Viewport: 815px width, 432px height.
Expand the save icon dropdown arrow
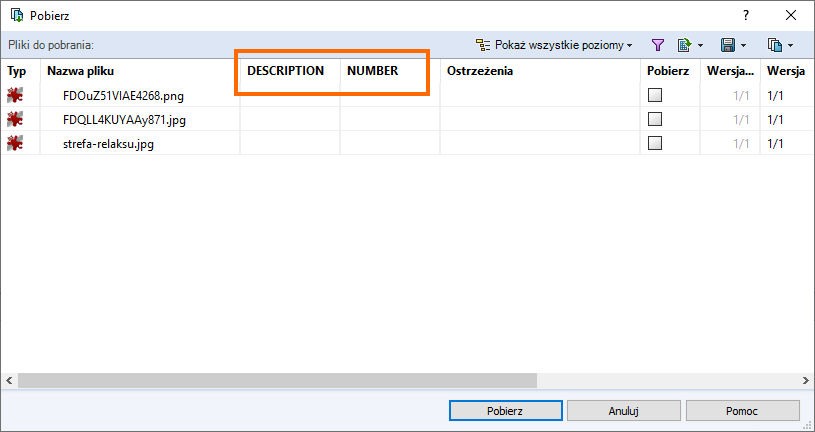pyautogui.click(x=744, y=45)
